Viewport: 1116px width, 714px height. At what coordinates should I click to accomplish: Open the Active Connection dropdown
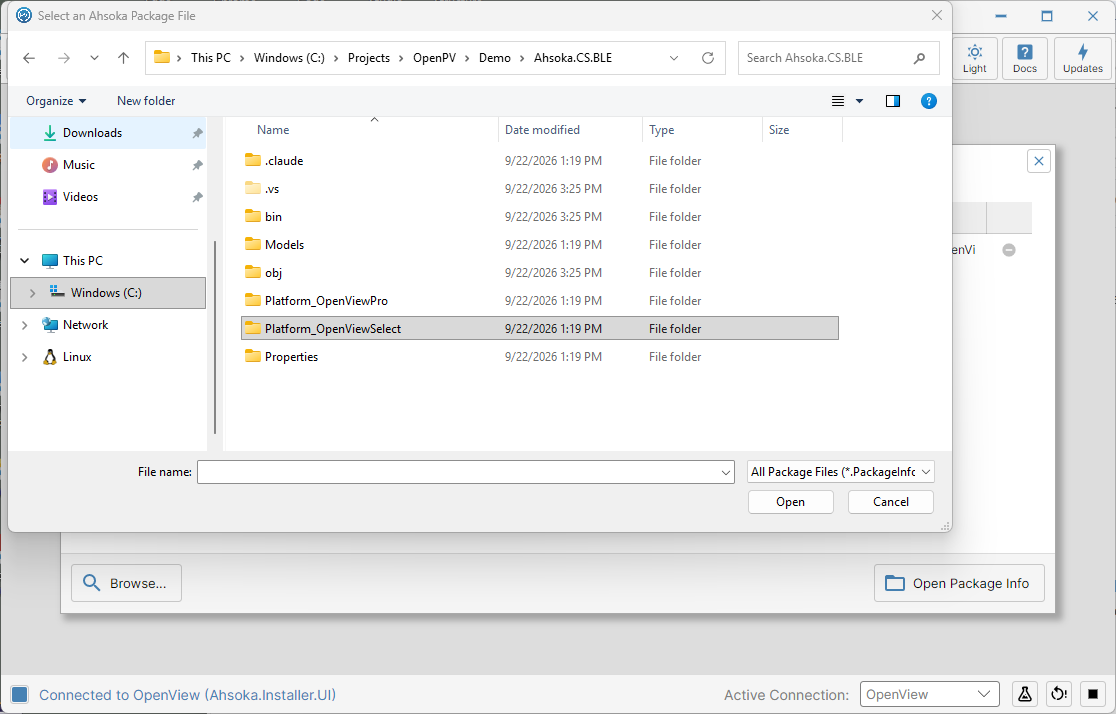coord(930,694)
